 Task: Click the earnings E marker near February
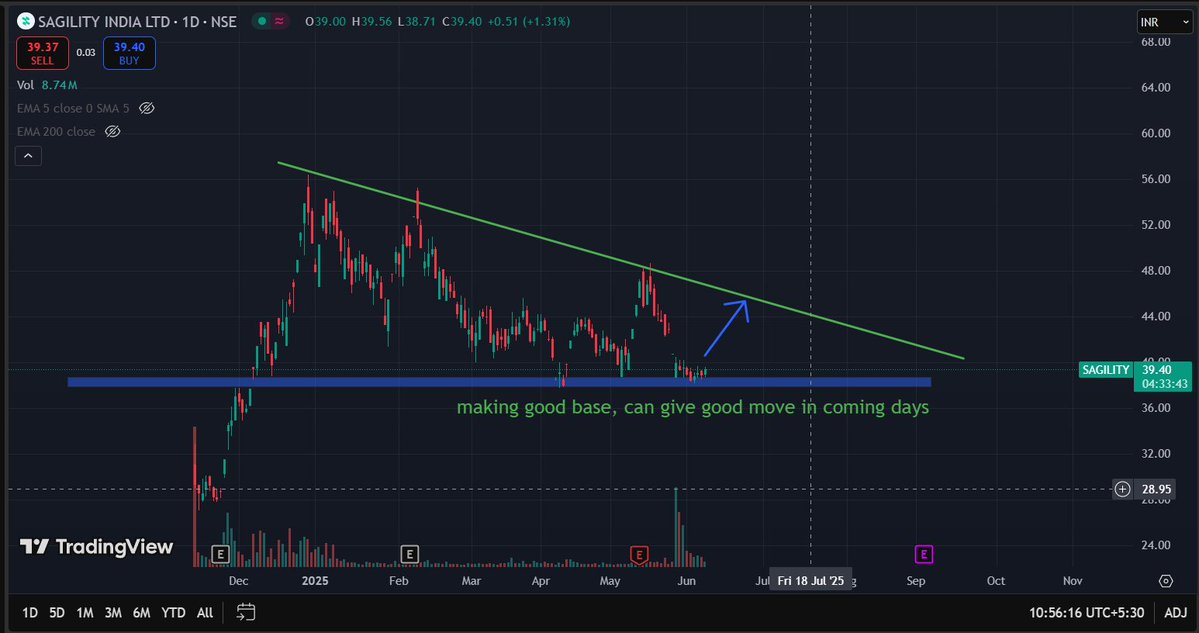[x=410, y=553]
